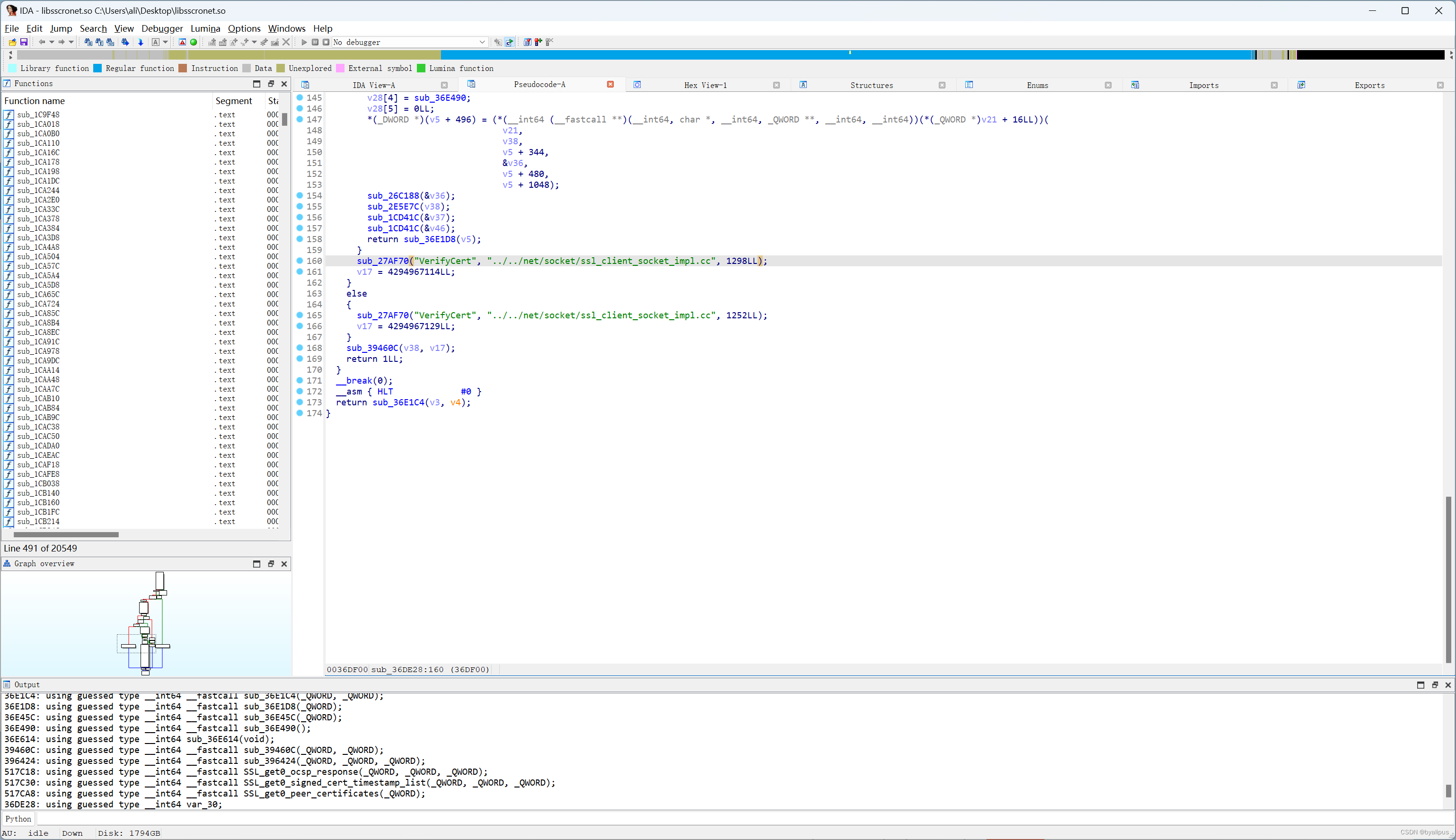
Task: Open the No debugger dropdown
Action: click(482, 42)
